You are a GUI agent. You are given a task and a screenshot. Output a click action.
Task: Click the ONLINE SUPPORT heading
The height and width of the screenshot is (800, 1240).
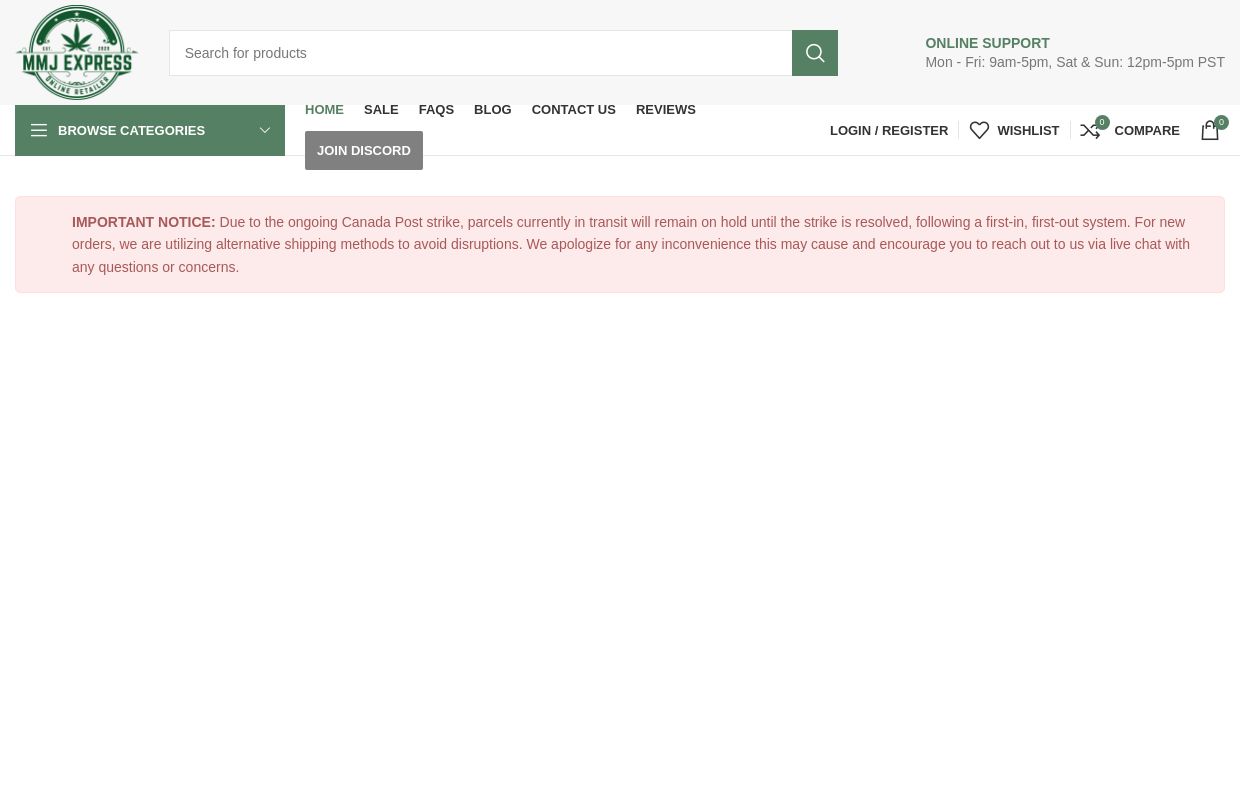[x=987, y=43]
